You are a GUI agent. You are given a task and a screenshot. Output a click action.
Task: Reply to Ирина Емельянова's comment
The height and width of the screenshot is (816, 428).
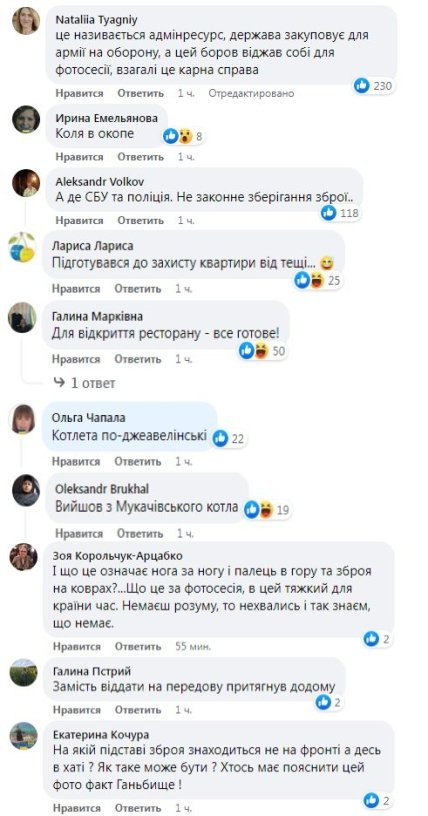click(x=141, y=156)
